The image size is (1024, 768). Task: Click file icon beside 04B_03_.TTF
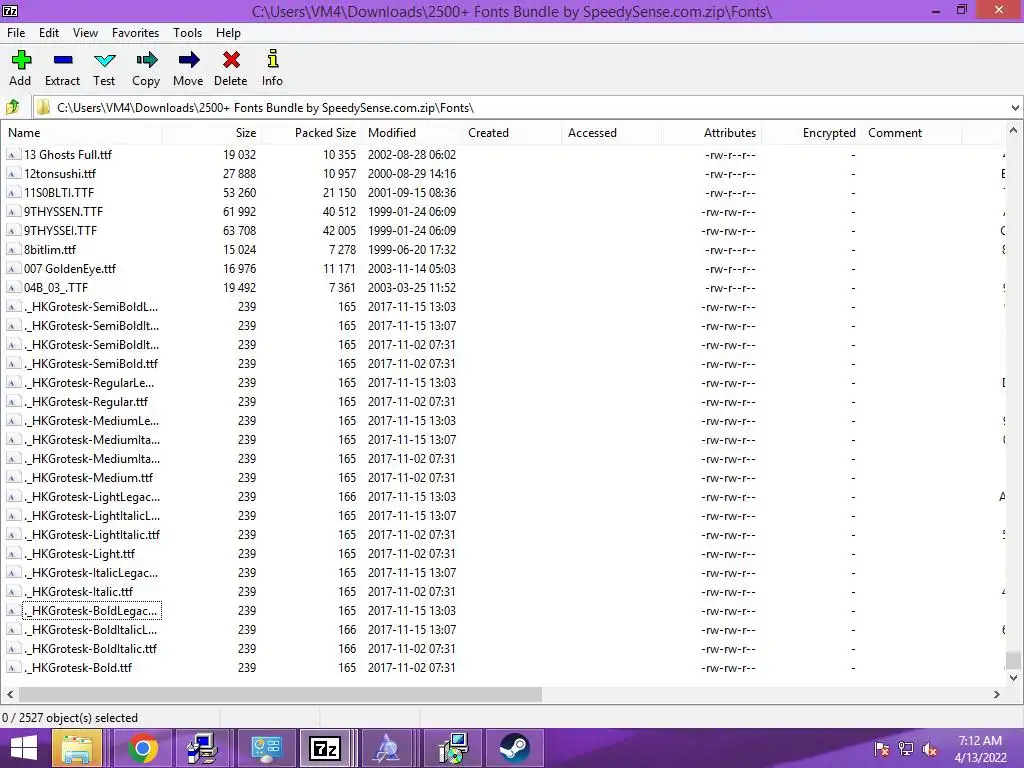(x=12, y=287)
